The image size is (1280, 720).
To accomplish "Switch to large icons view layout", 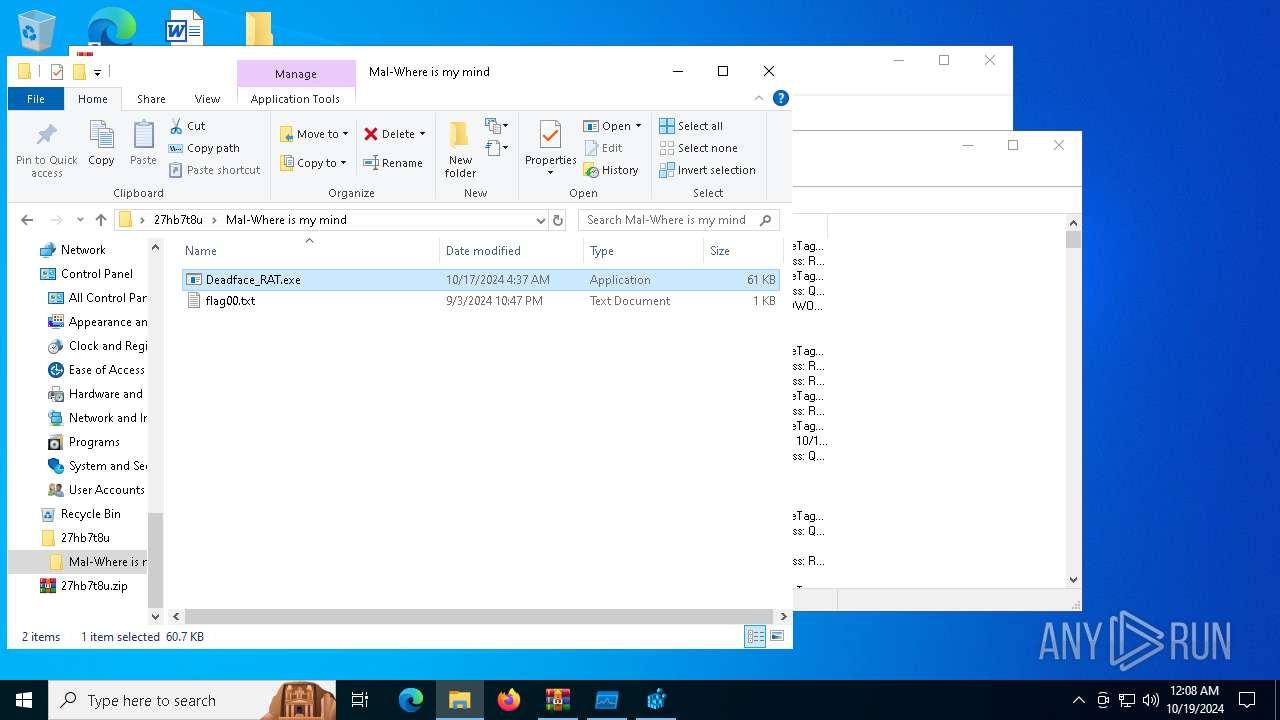I will coord(777,636).
